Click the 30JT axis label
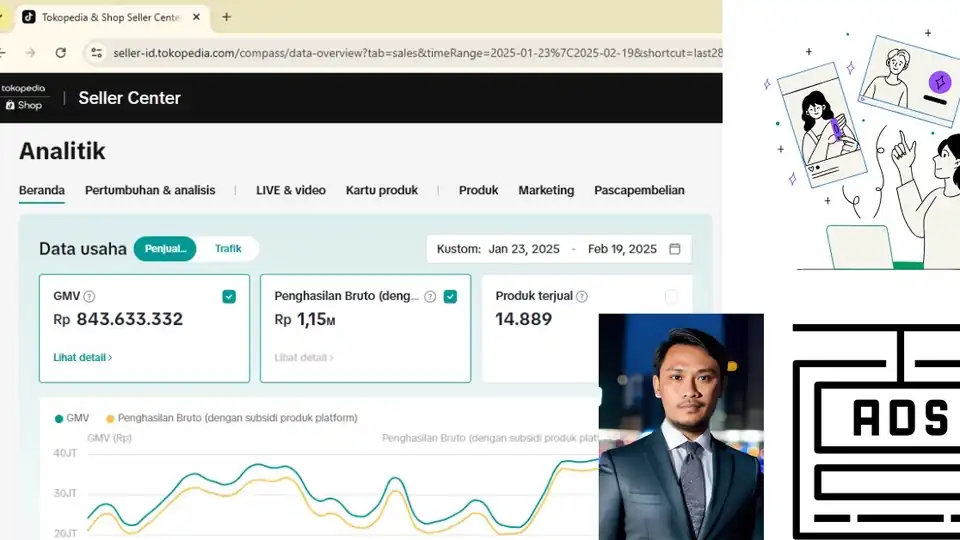 (x=65, y=493)
